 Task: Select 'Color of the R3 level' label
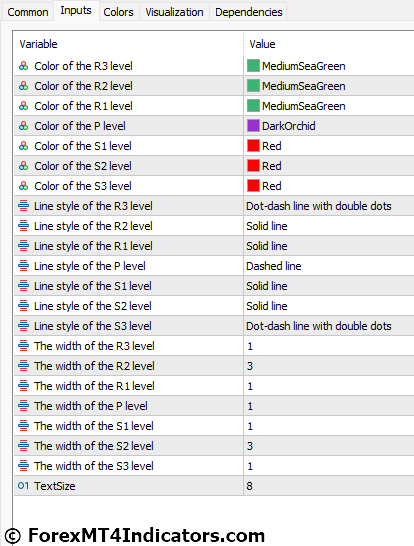click(x=83, y=66)
